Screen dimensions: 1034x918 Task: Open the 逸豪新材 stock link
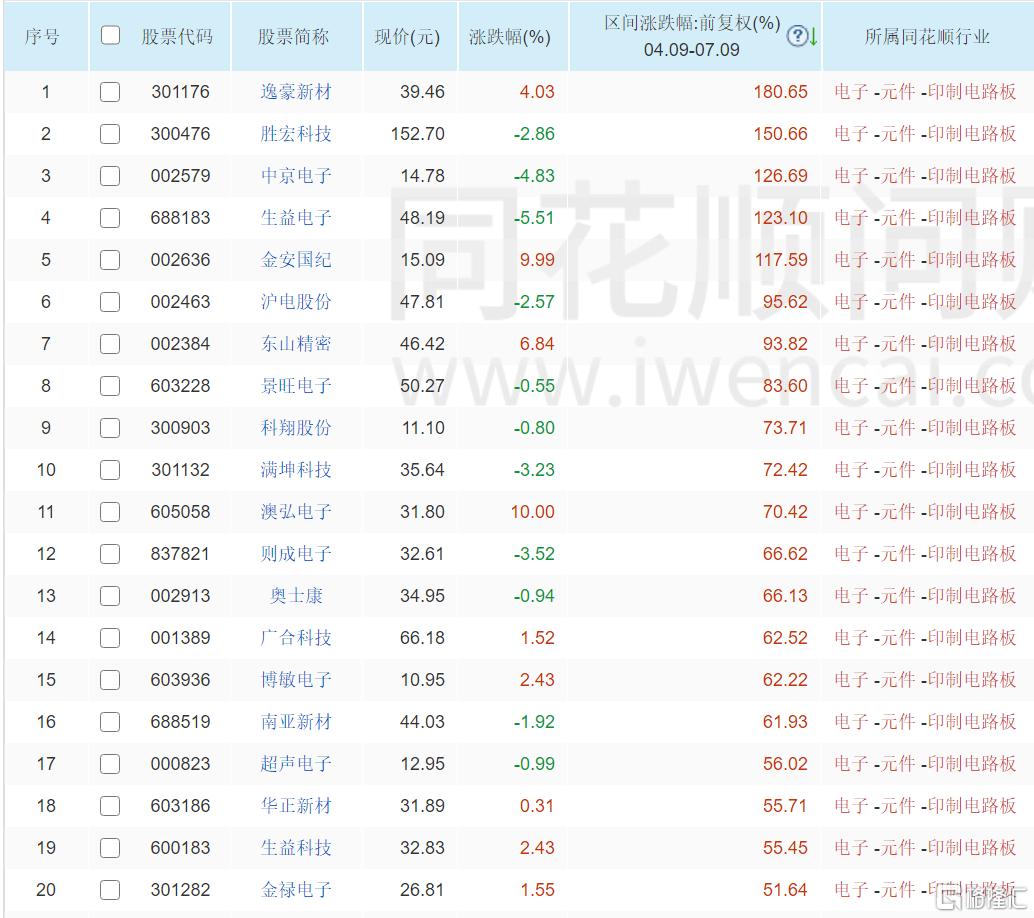point(296,92)
